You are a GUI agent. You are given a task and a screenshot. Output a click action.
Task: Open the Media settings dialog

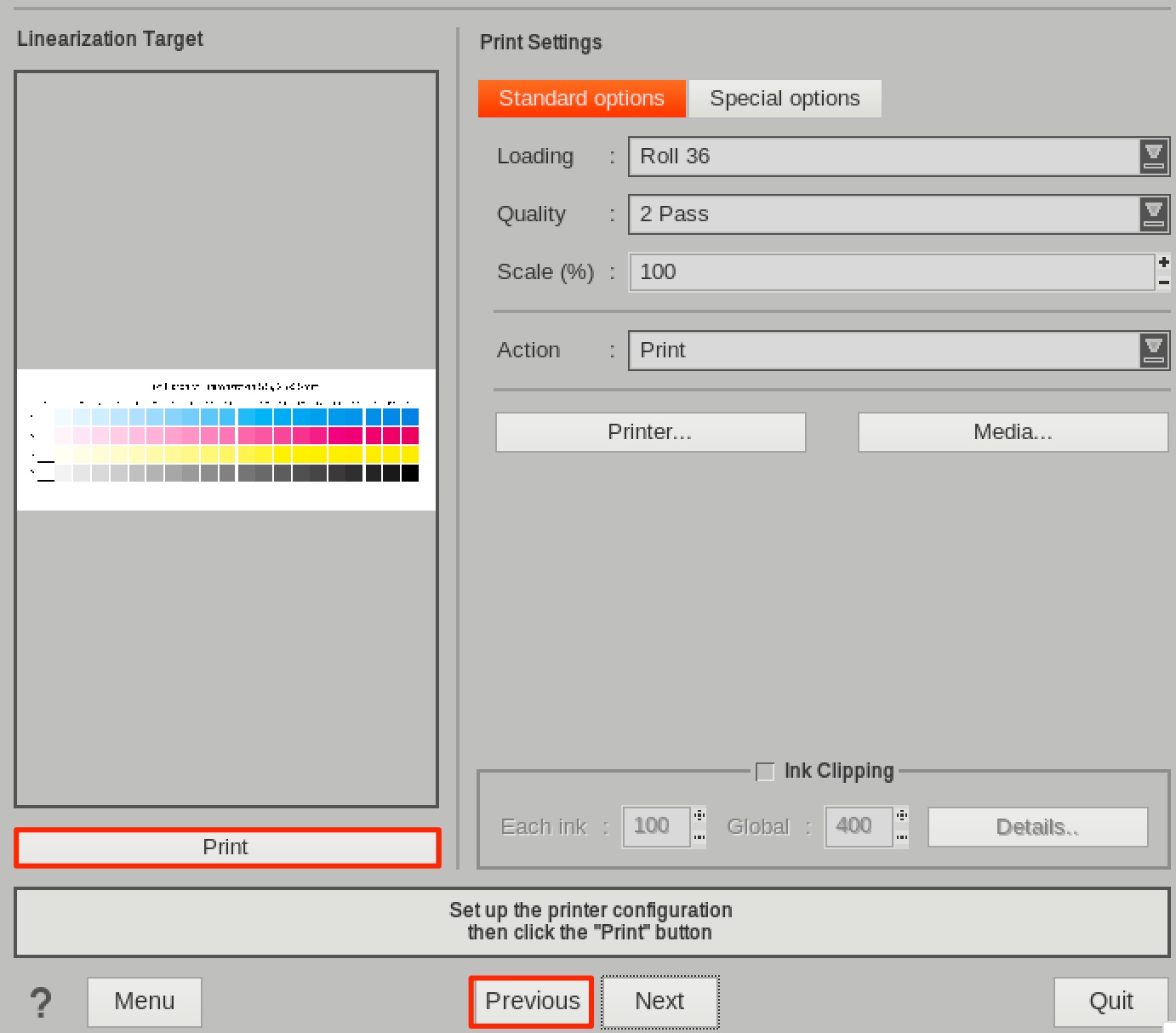[x=1013, y=432]
